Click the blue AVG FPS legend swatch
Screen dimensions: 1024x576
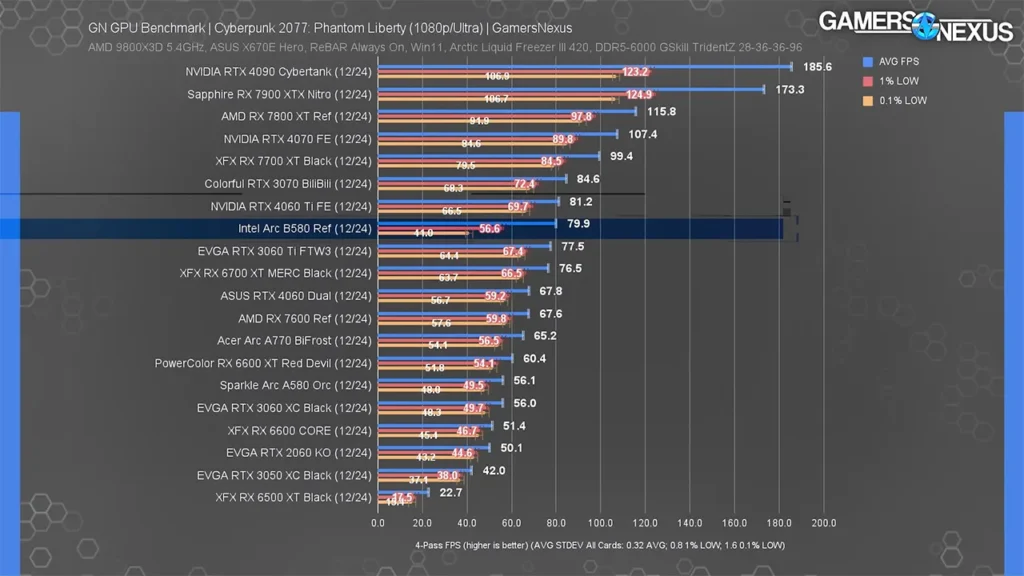pos(868,61)
